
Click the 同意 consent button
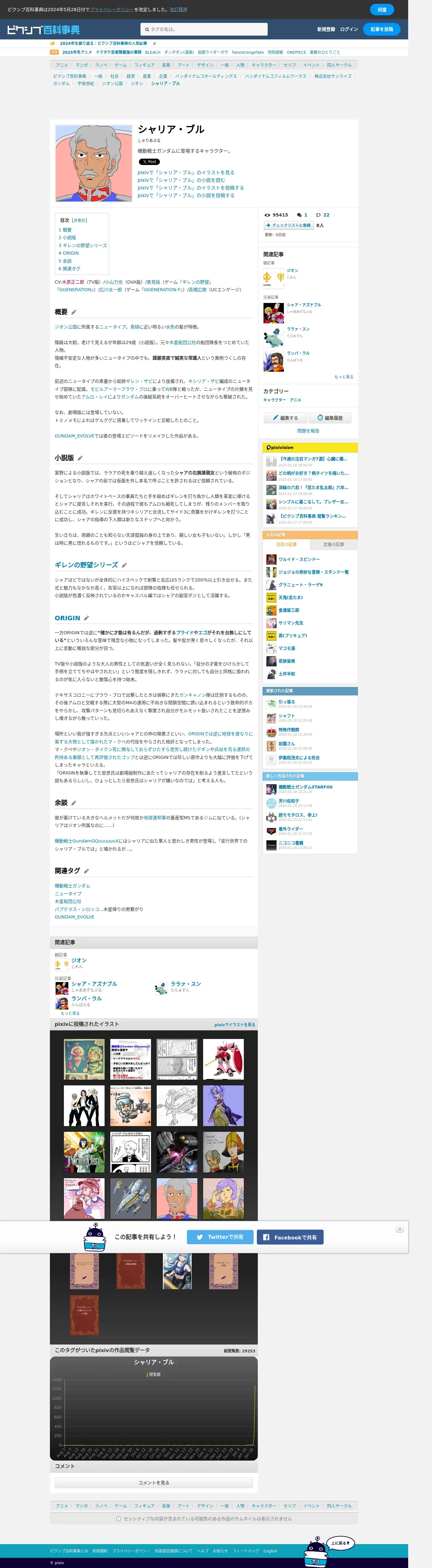tap(382, 10)
